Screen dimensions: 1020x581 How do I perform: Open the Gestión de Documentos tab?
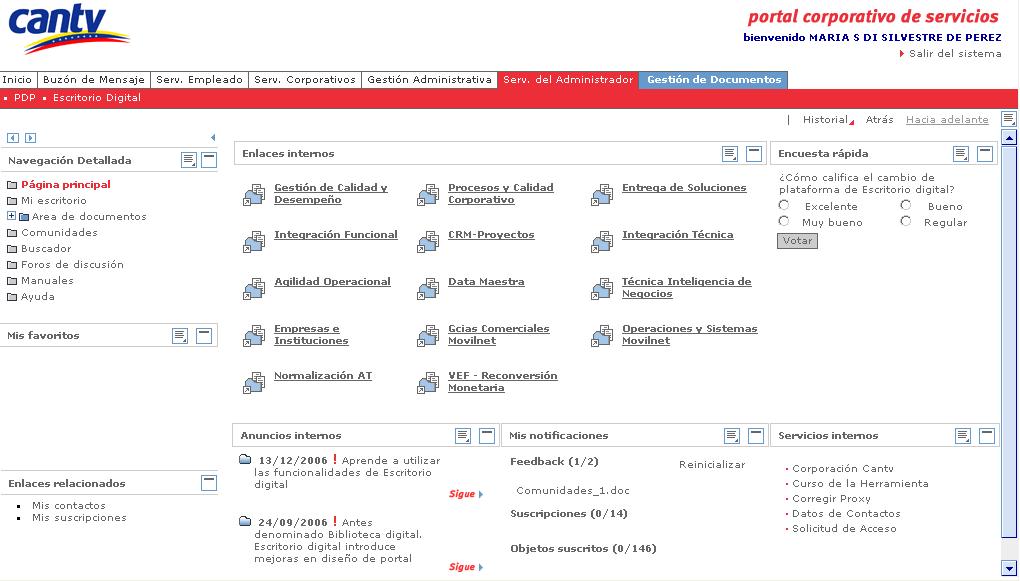coord(714,79)
